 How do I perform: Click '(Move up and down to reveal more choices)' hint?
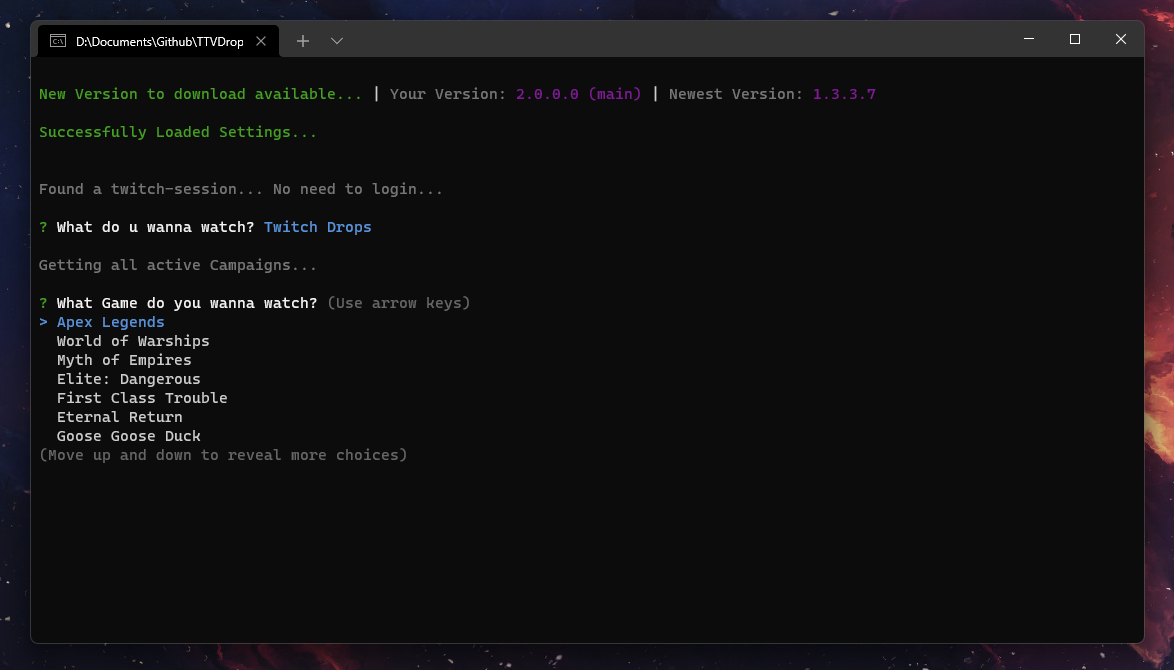pyautogui.click(x=222, y=455)
